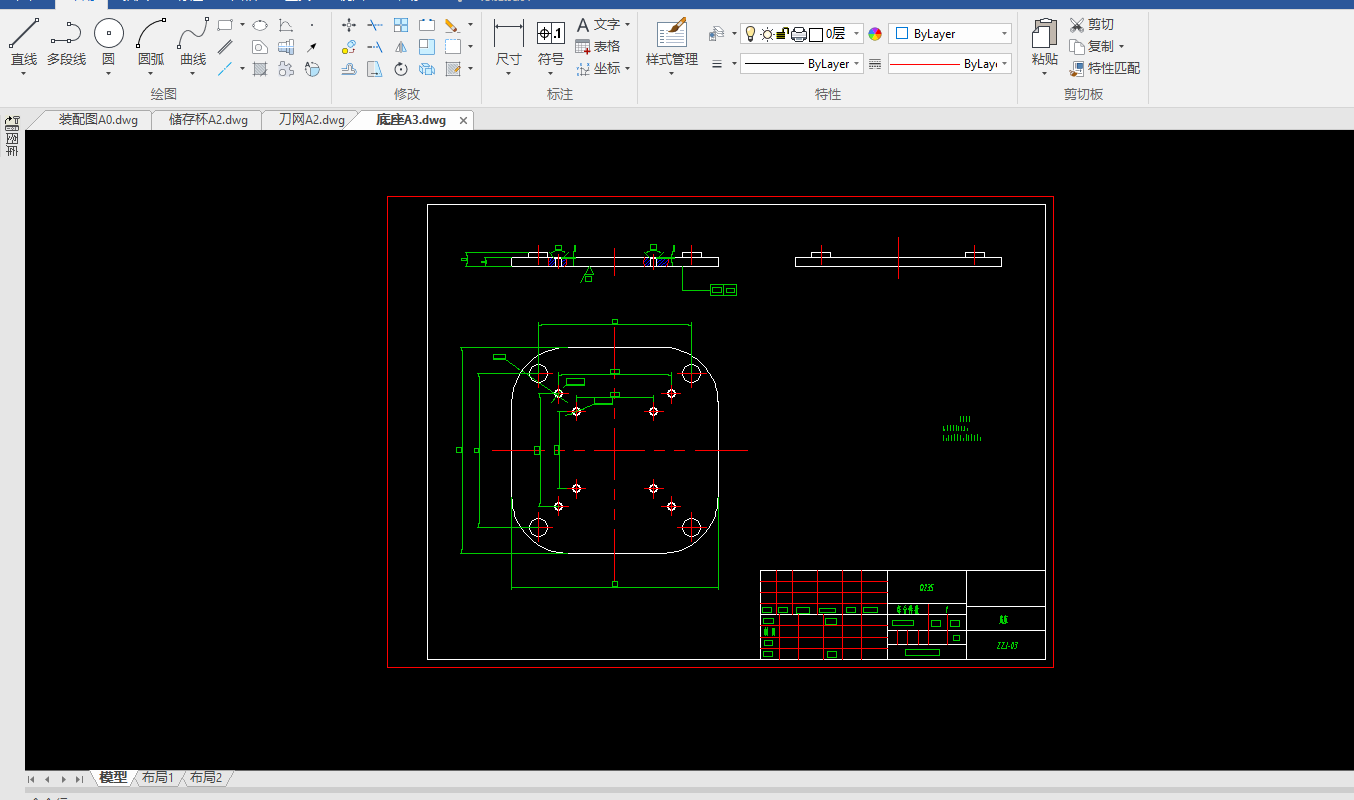
Task: Switch to 布局1 layout tab
Action: [158, 777]
